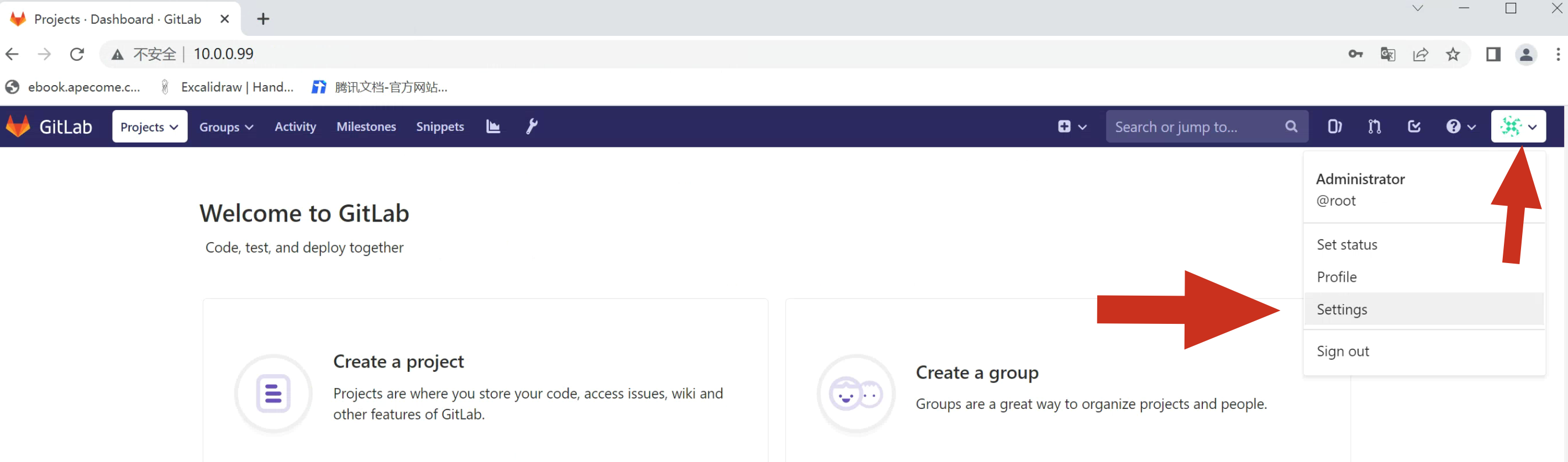
Task: Click the search magnifier icon
Action: coord(1291,127)
